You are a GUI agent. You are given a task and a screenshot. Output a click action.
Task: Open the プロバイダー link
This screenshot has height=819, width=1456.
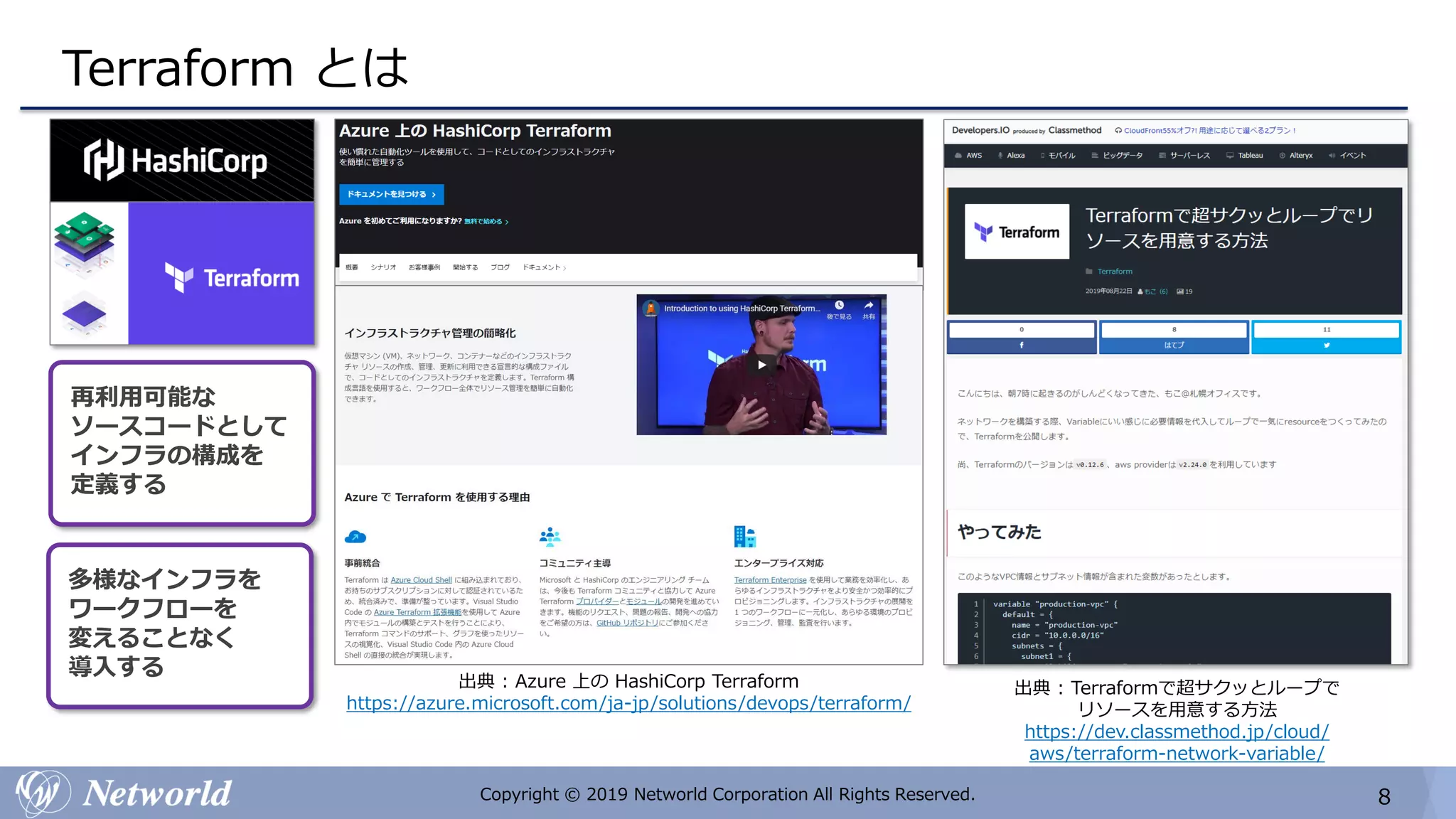coord(597,601)
